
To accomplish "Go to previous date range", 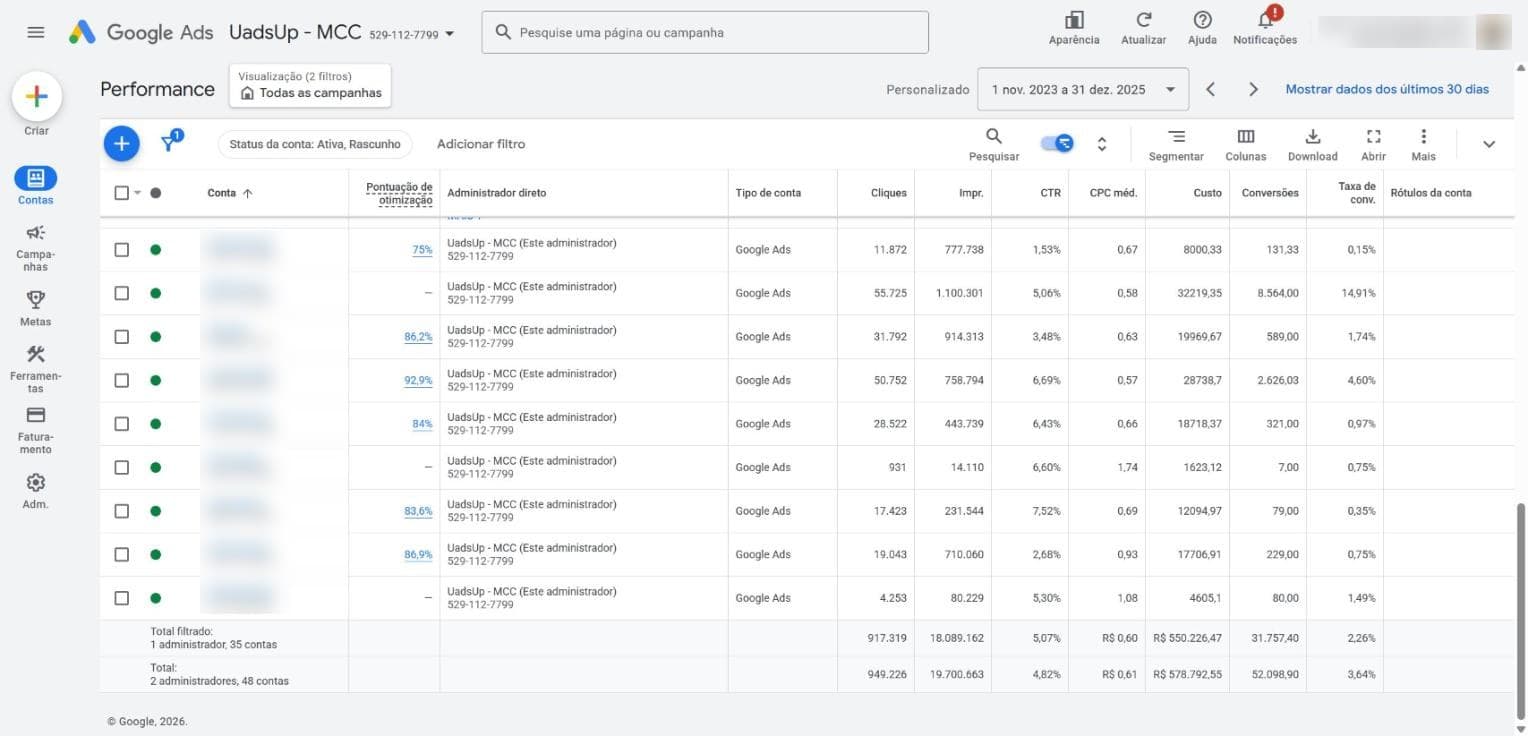I will [x=1210, y=89].
